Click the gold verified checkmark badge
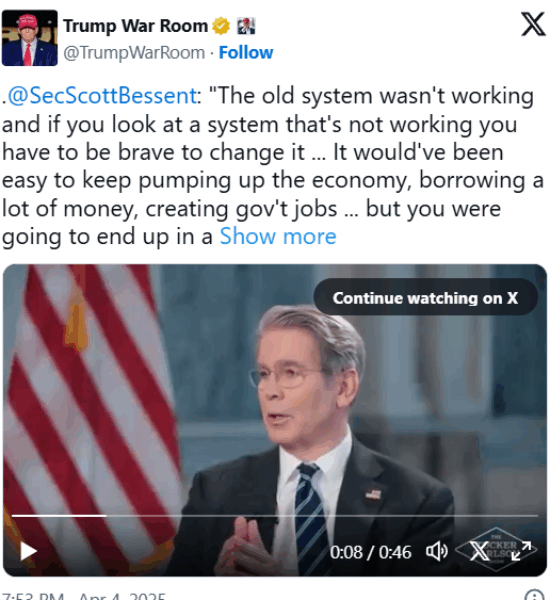This screenshot has width=550, height=600. pos(221,26)
